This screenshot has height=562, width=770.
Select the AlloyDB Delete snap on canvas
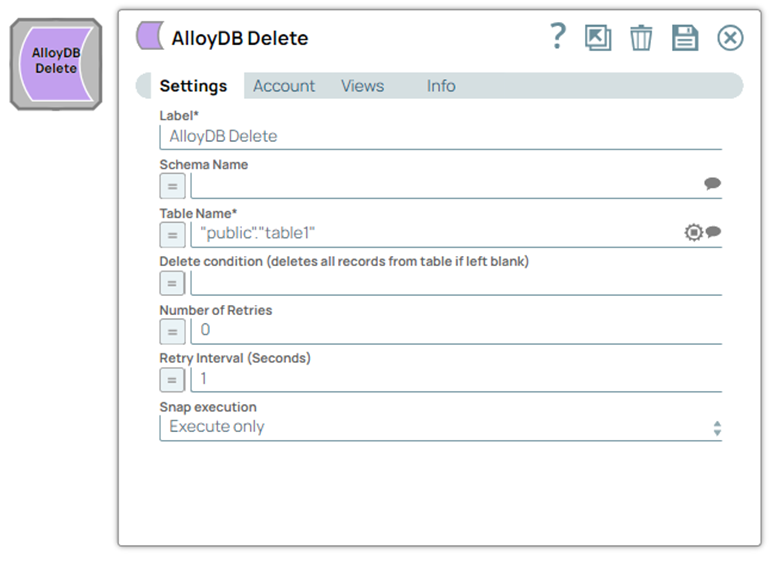point(55,61)
